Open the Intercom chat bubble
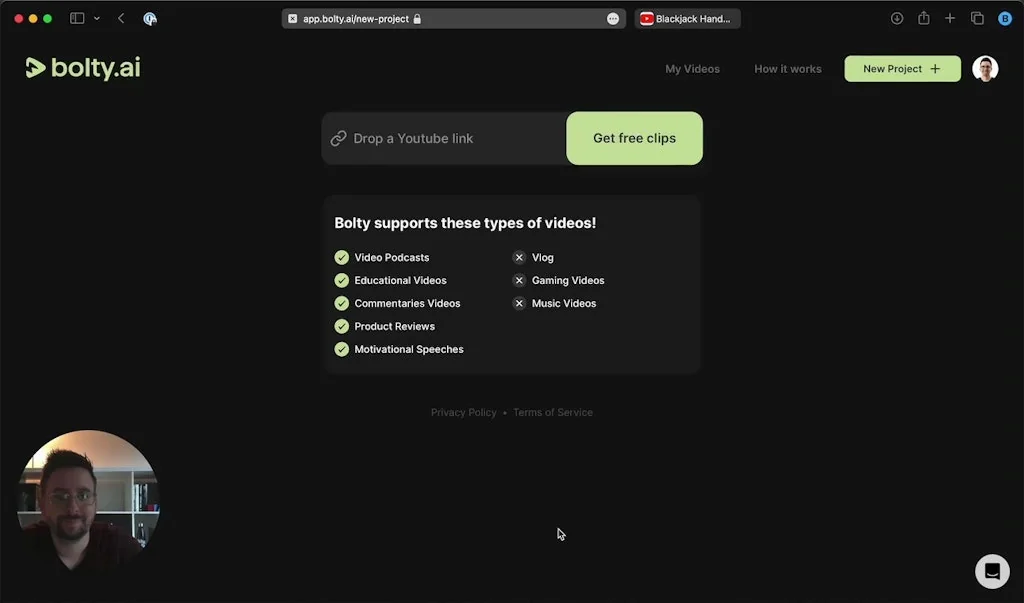This screenshot has width=1024, height=603. (x=991, y=571)
